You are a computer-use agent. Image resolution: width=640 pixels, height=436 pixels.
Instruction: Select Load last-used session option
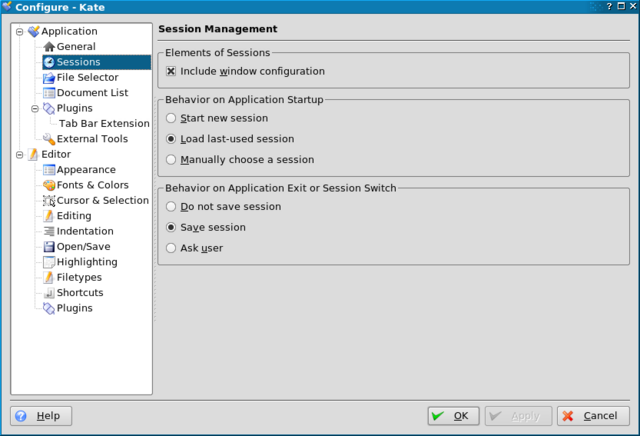pos(171,139)
